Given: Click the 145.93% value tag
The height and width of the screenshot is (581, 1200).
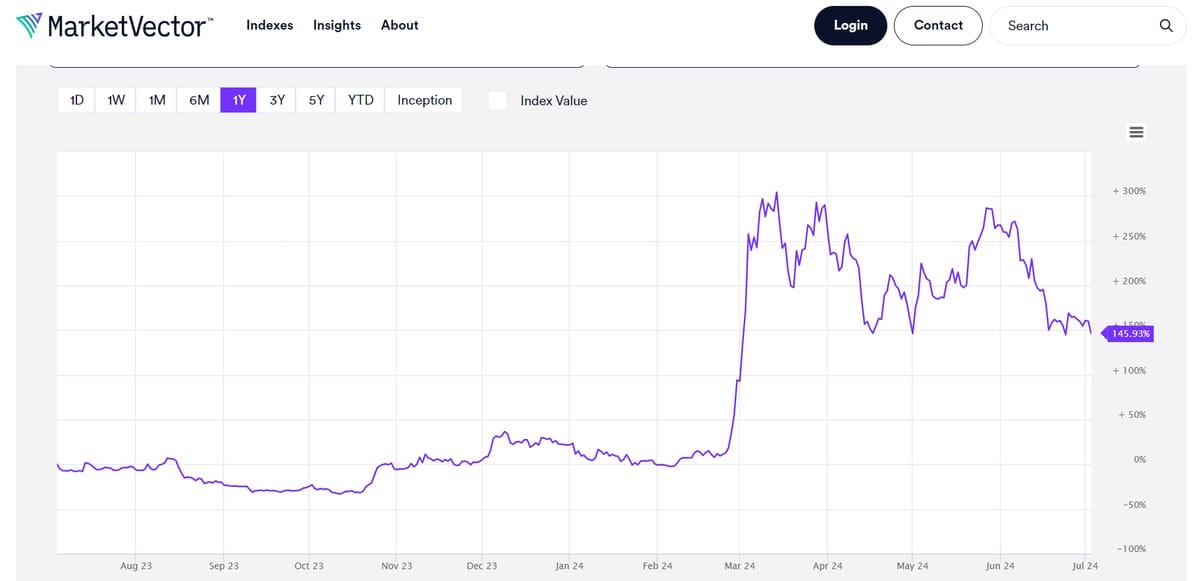Looking at the screenshot, I should 1128,333.
